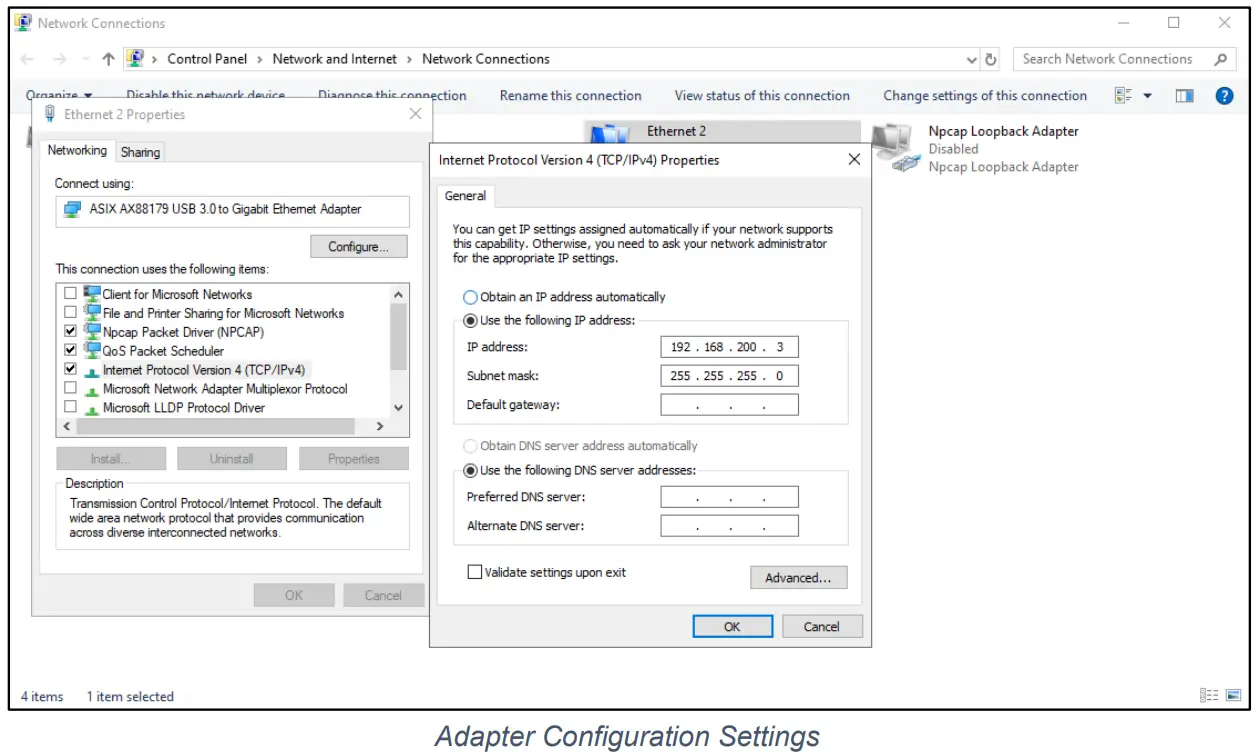Select the Npcap Loopback Adapter icon
The height and width of the screenshot is (756, 1257).
pyautogui.click(x=895, y=149)
